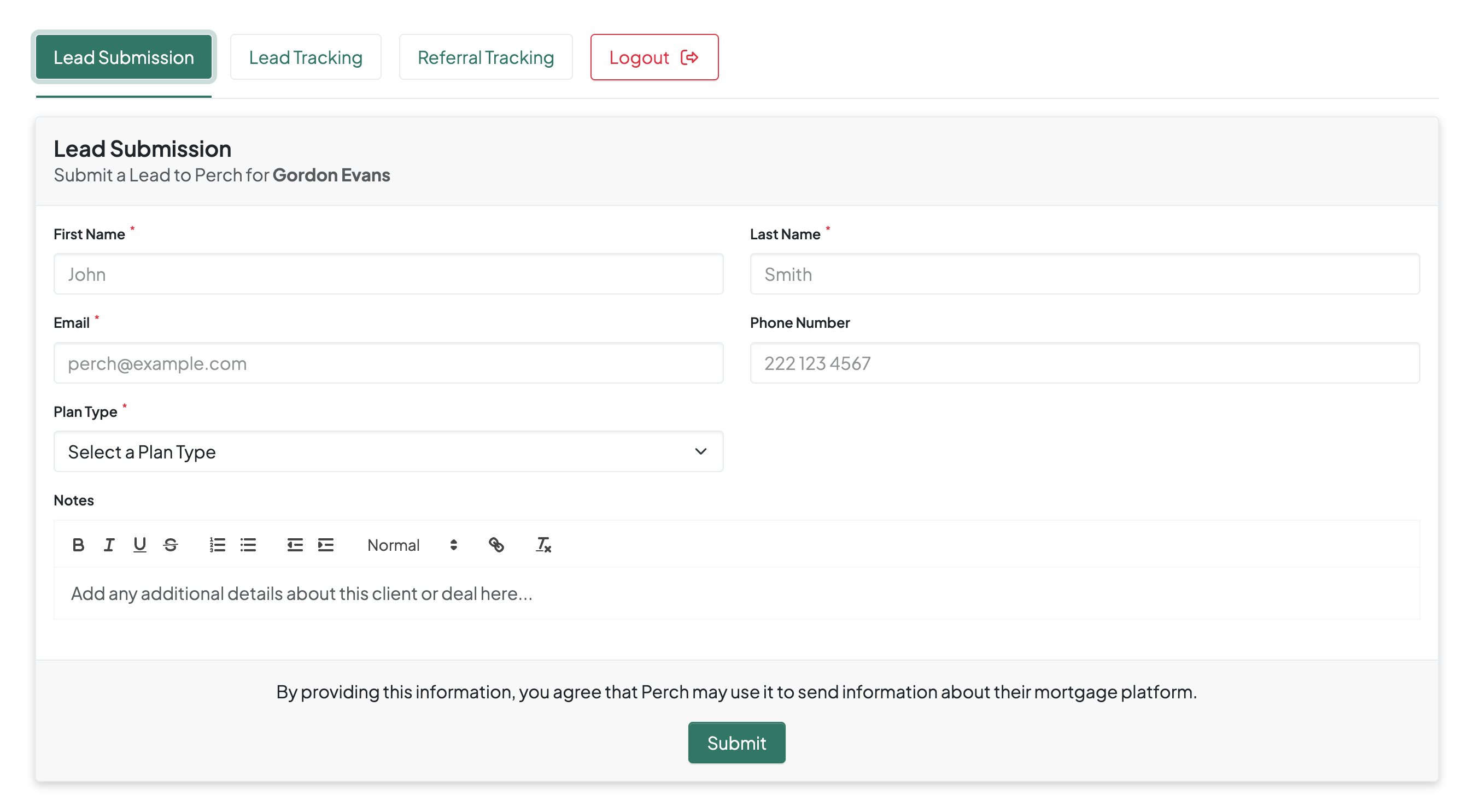1474x812 pixels.
Task: Open the Referral Tracking tab
Action: pos(486,57)
